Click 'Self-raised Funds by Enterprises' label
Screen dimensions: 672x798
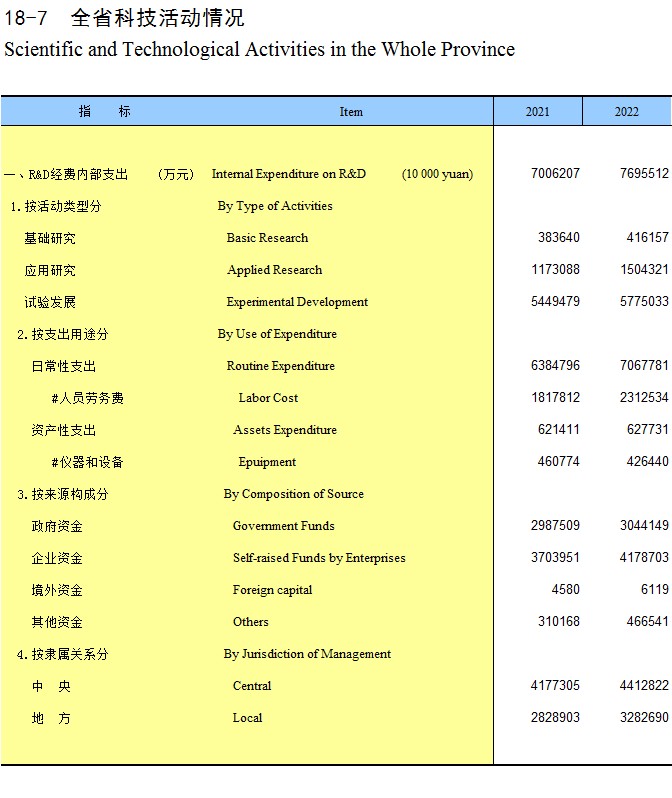(319, 558)
